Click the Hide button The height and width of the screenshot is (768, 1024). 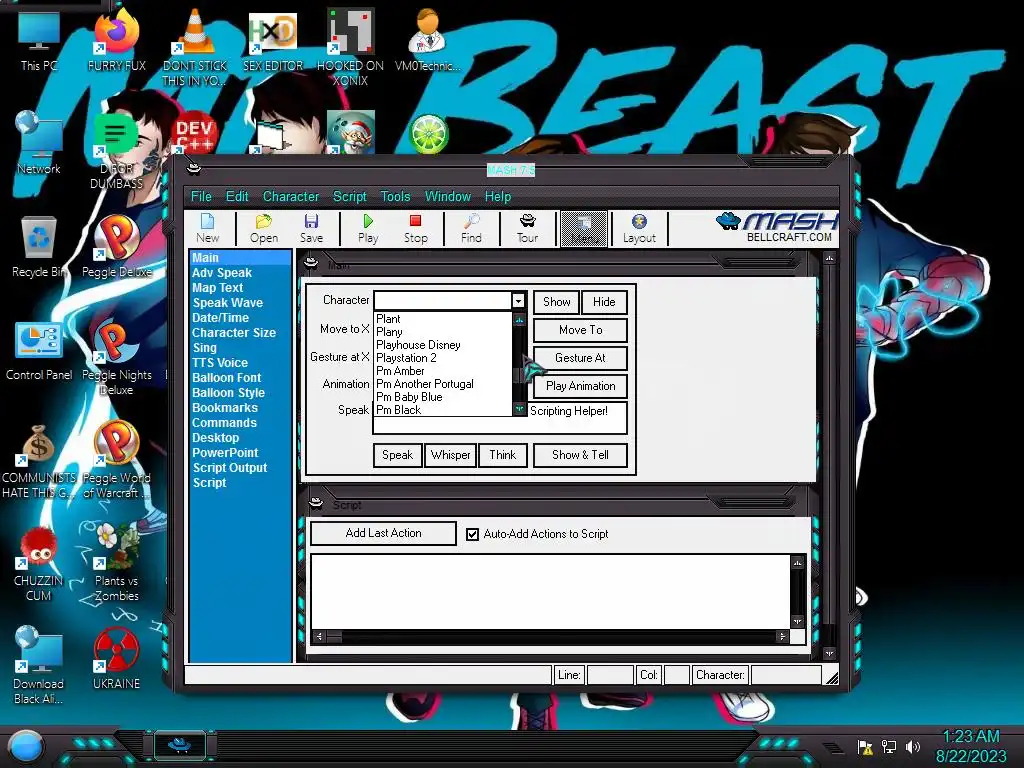pos(604,302)
